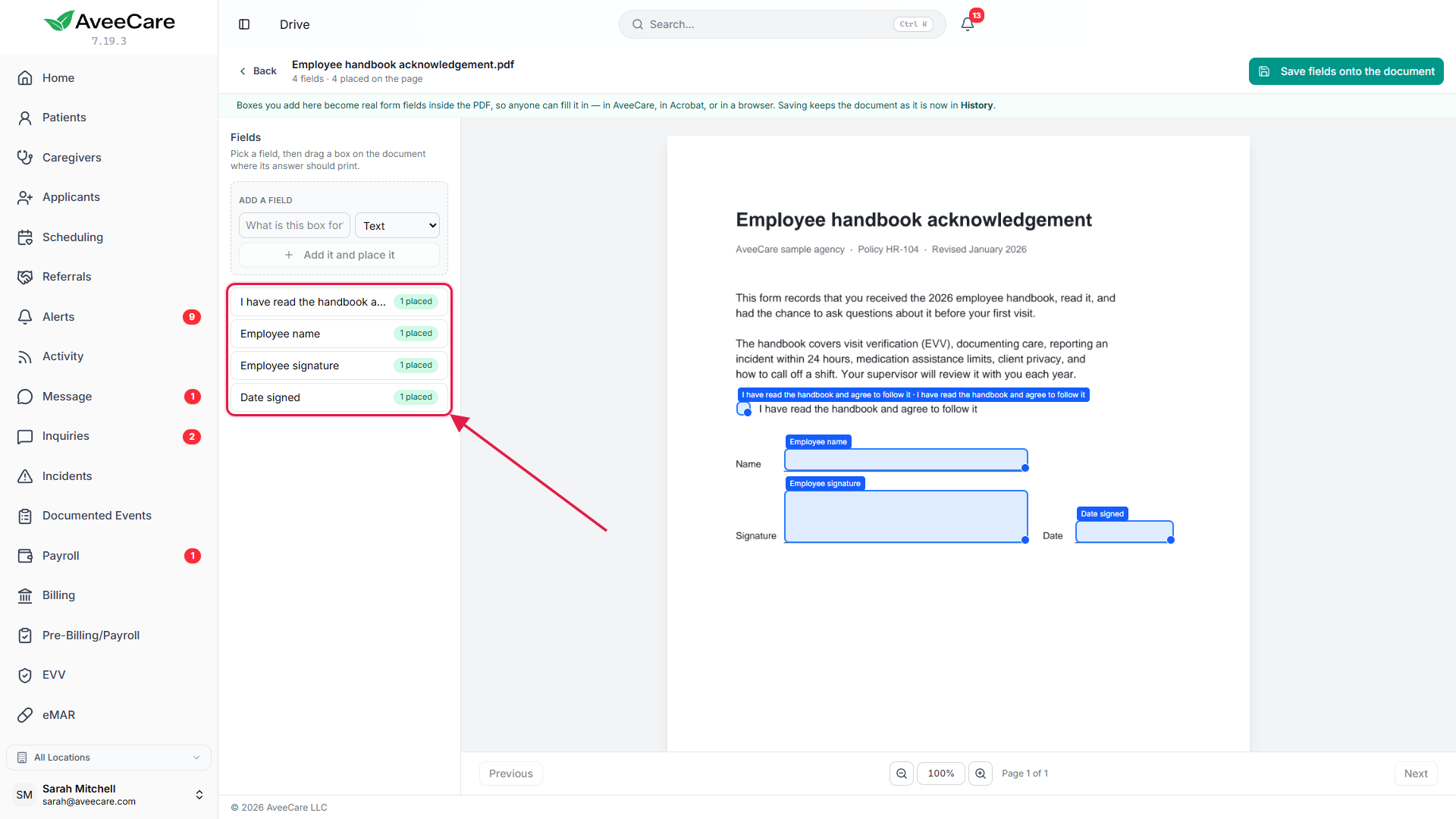Select the Employee signature field row
The image size is (1456, 819).
click(x=339, y=366)
